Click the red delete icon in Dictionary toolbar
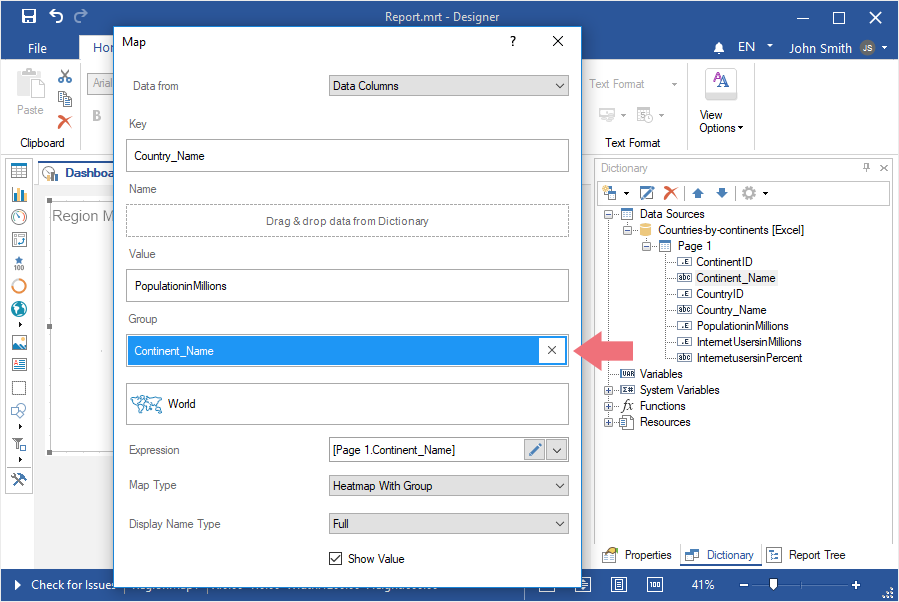This screenshot has width=899, height=602. point(671,192)
